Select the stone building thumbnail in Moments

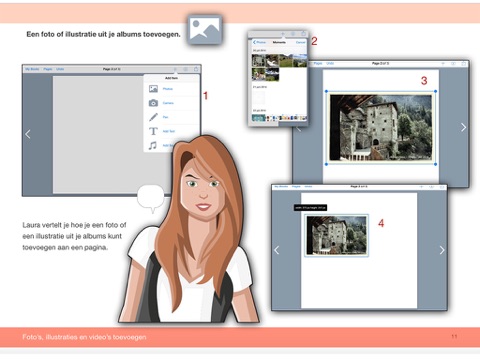[x=258, y=61]
